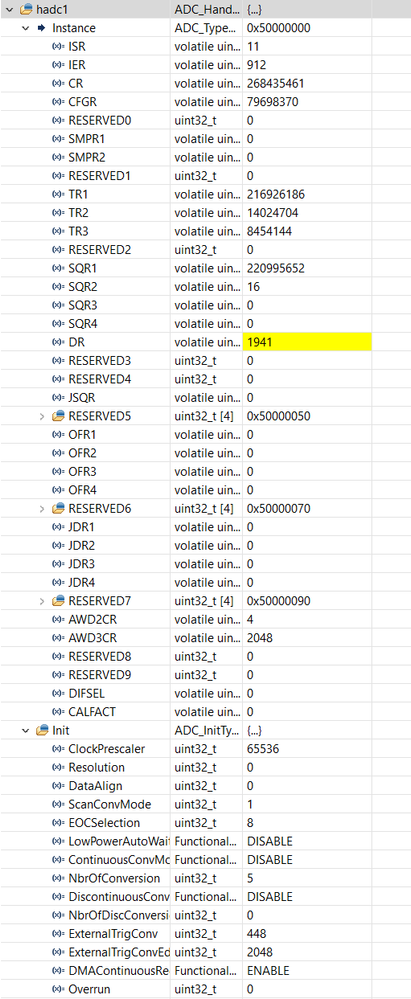The width and height of the screenshot is (411, 999).
Task: Click the highlighted DR value 1941
Action: 307,342
